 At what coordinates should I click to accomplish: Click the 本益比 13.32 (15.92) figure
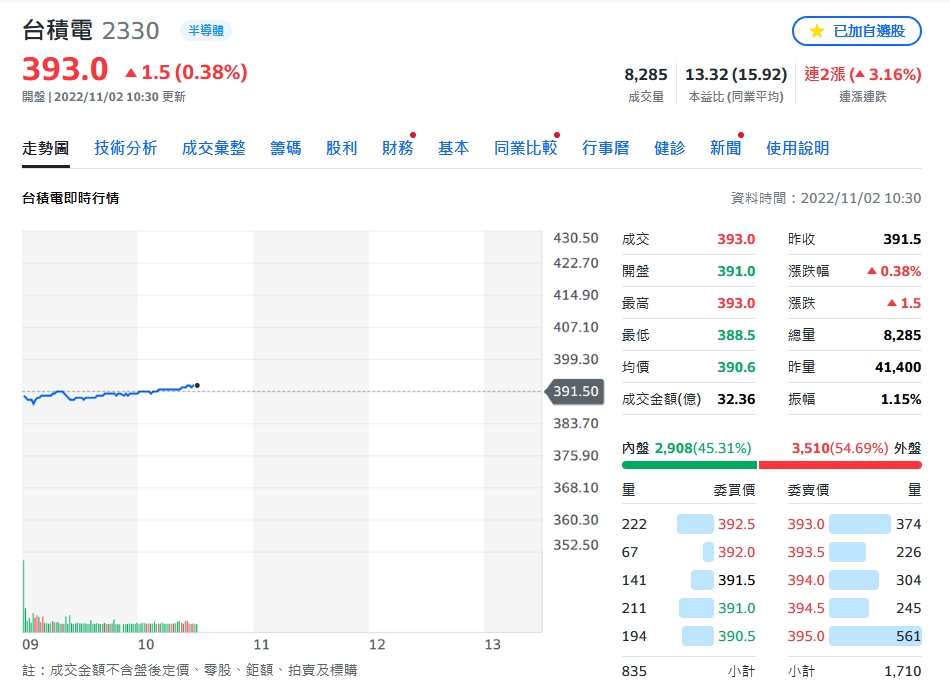(736, 74)
